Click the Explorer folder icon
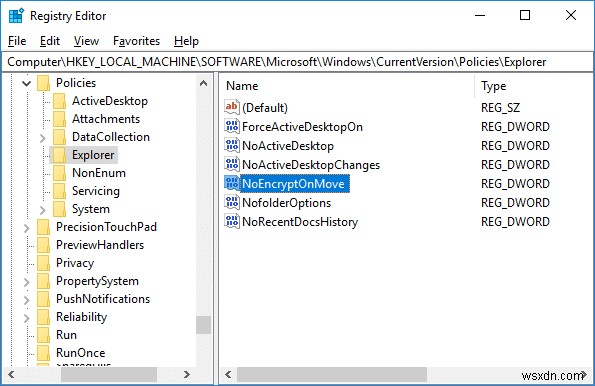 pos(59,155)
